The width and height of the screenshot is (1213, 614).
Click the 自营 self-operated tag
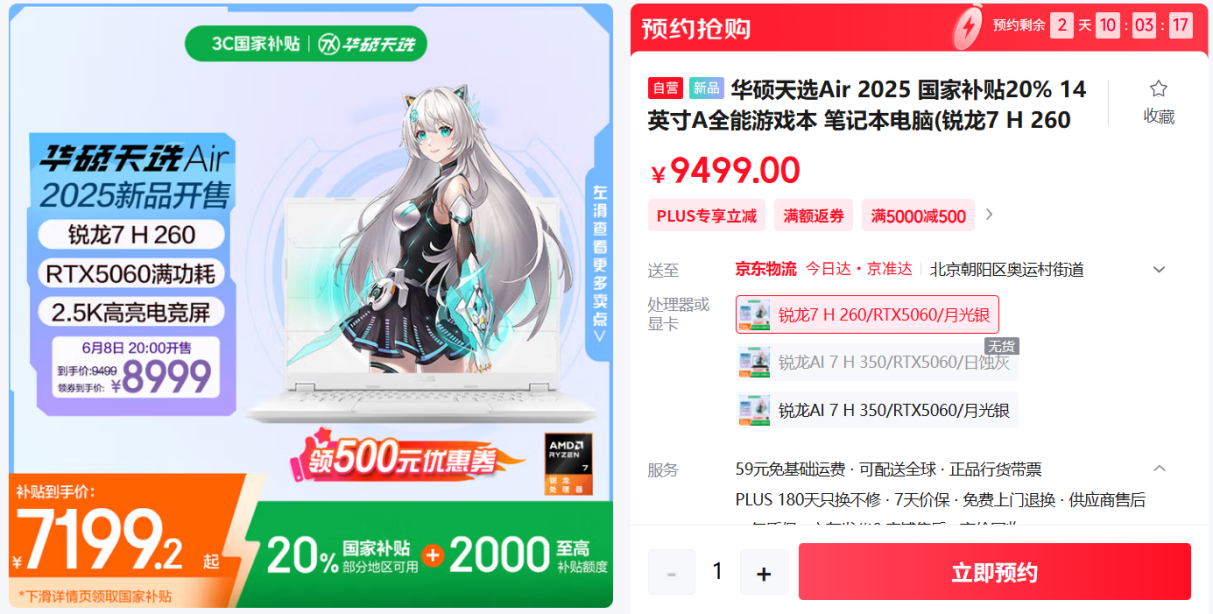(x=666, y=88)
